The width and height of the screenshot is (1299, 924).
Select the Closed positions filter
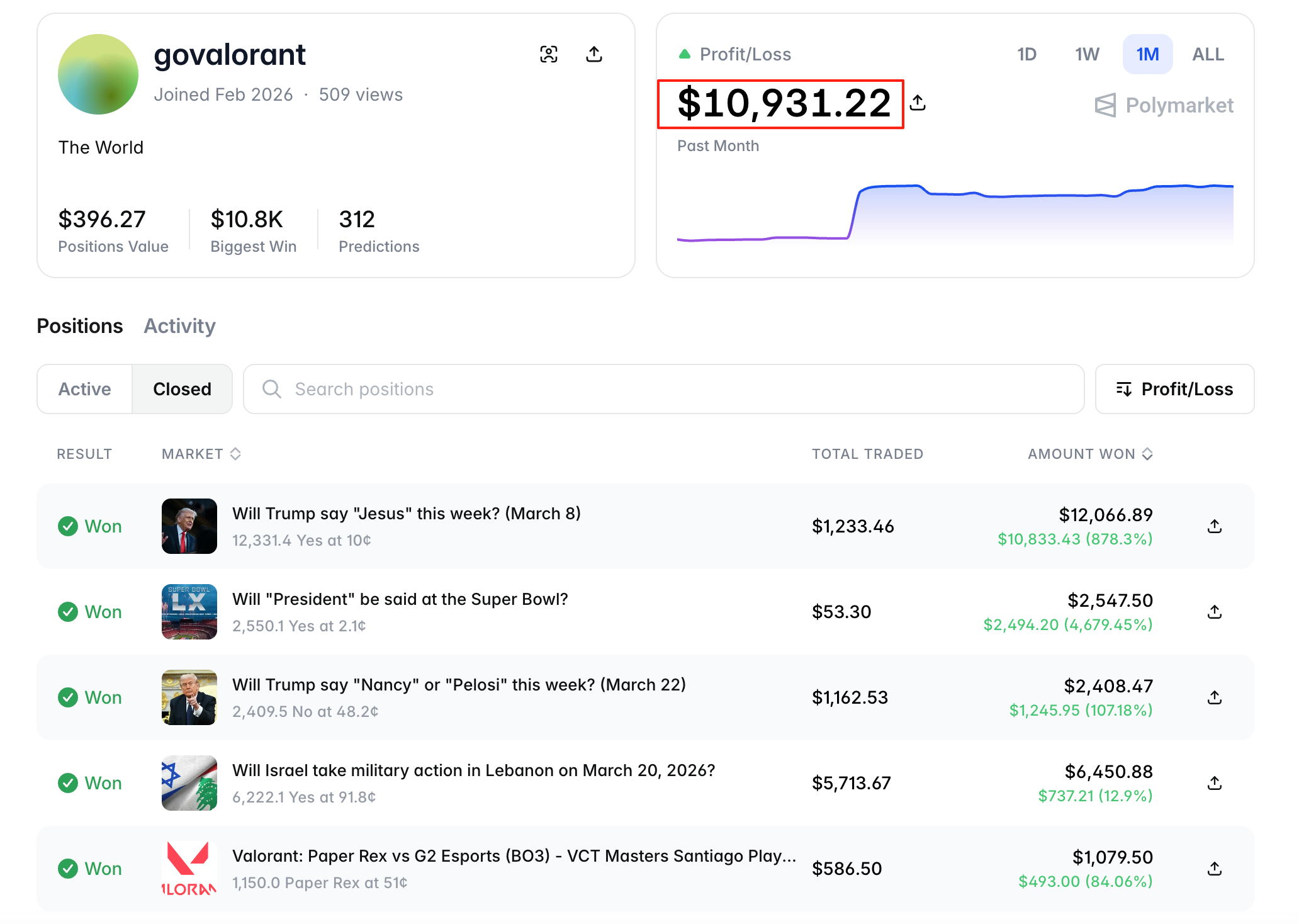click(182, 389)
